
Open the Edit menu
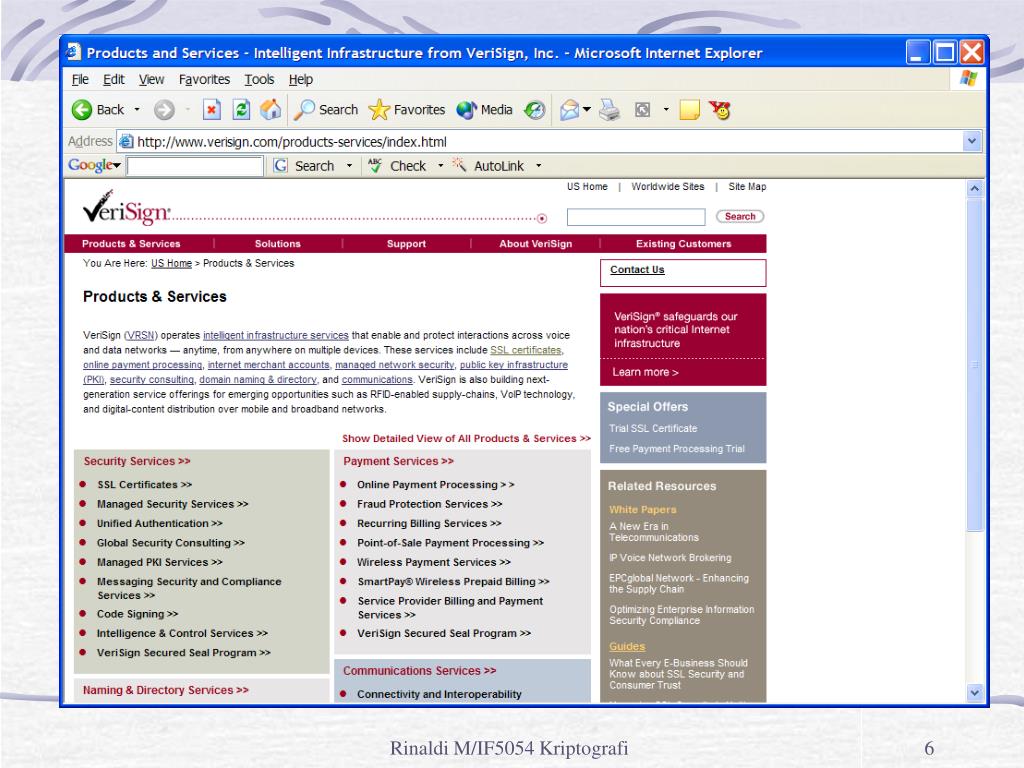point(114,80)
